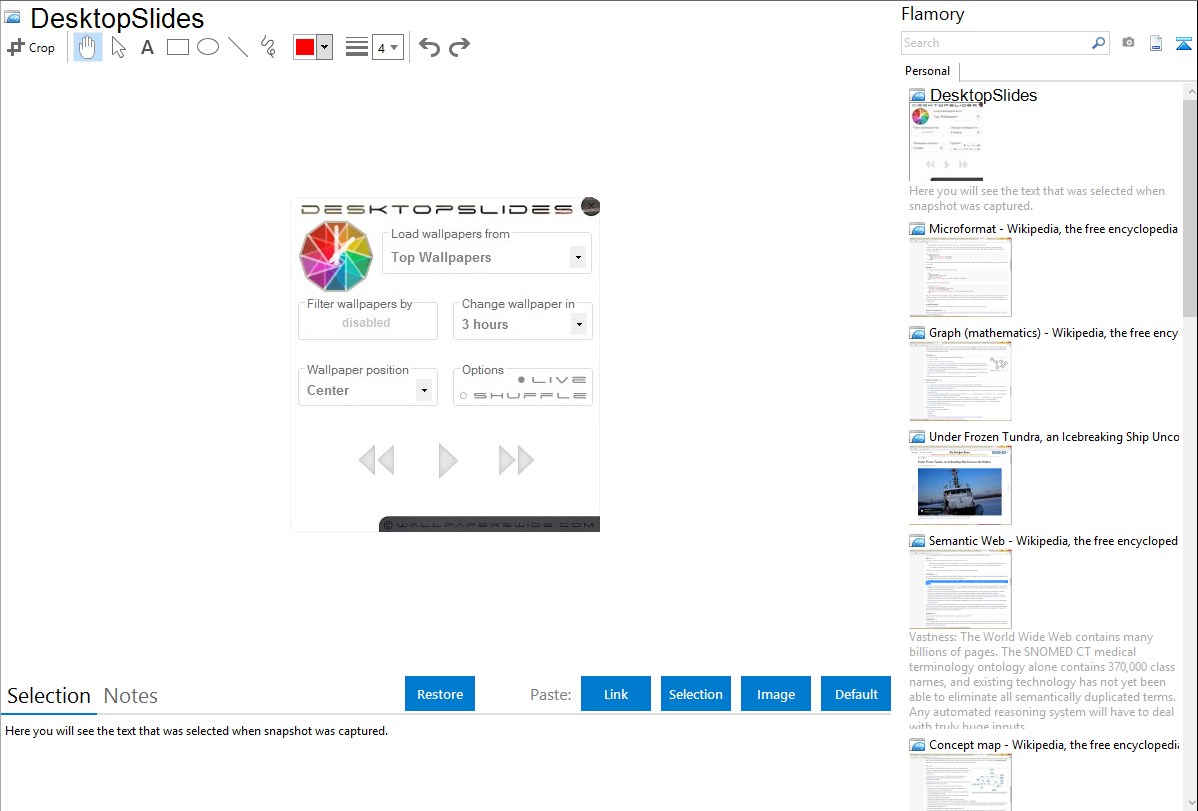
Task: Open the Microformat Wikipedia snapshot thumbnail
Action: click(x=960, y=277)
